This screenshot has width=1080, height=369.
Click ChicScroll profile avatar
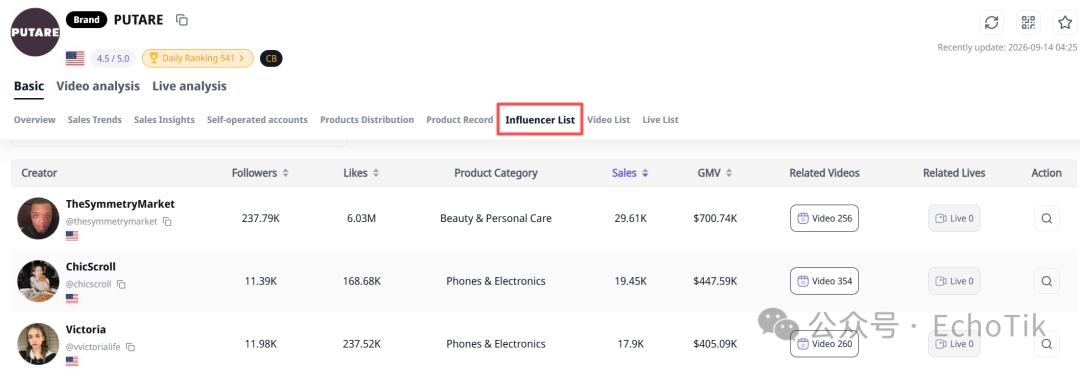point(38,281)
